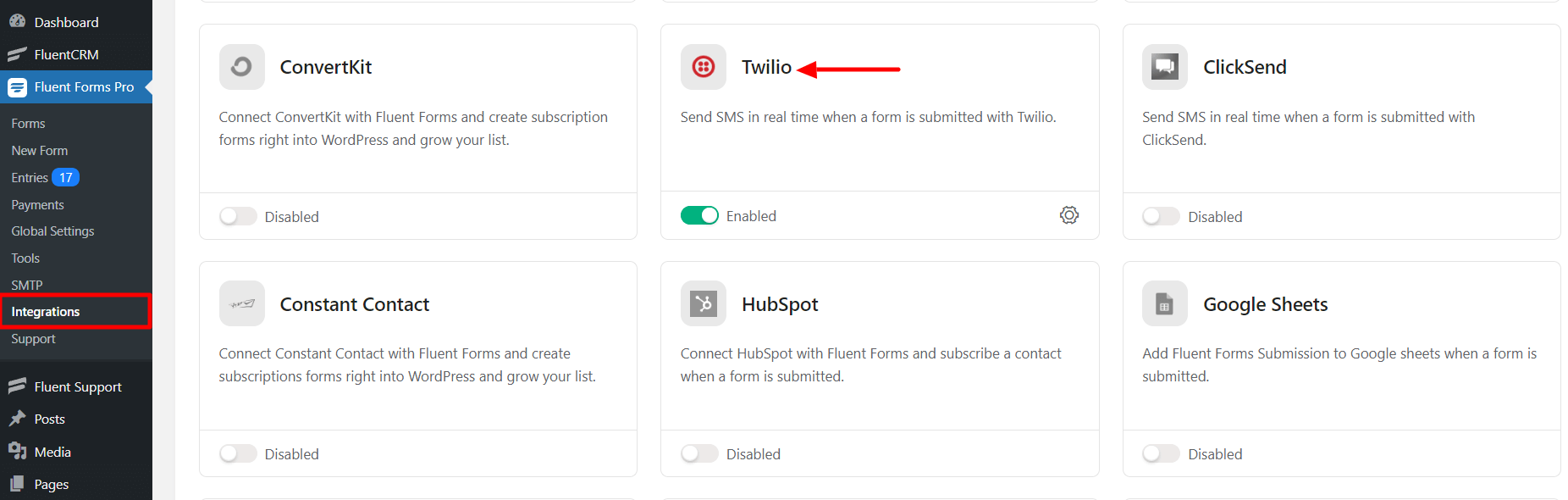Open Twilio integration settings gear
Viewport: 1568px width, 500px height.
tap(1069, 215)
